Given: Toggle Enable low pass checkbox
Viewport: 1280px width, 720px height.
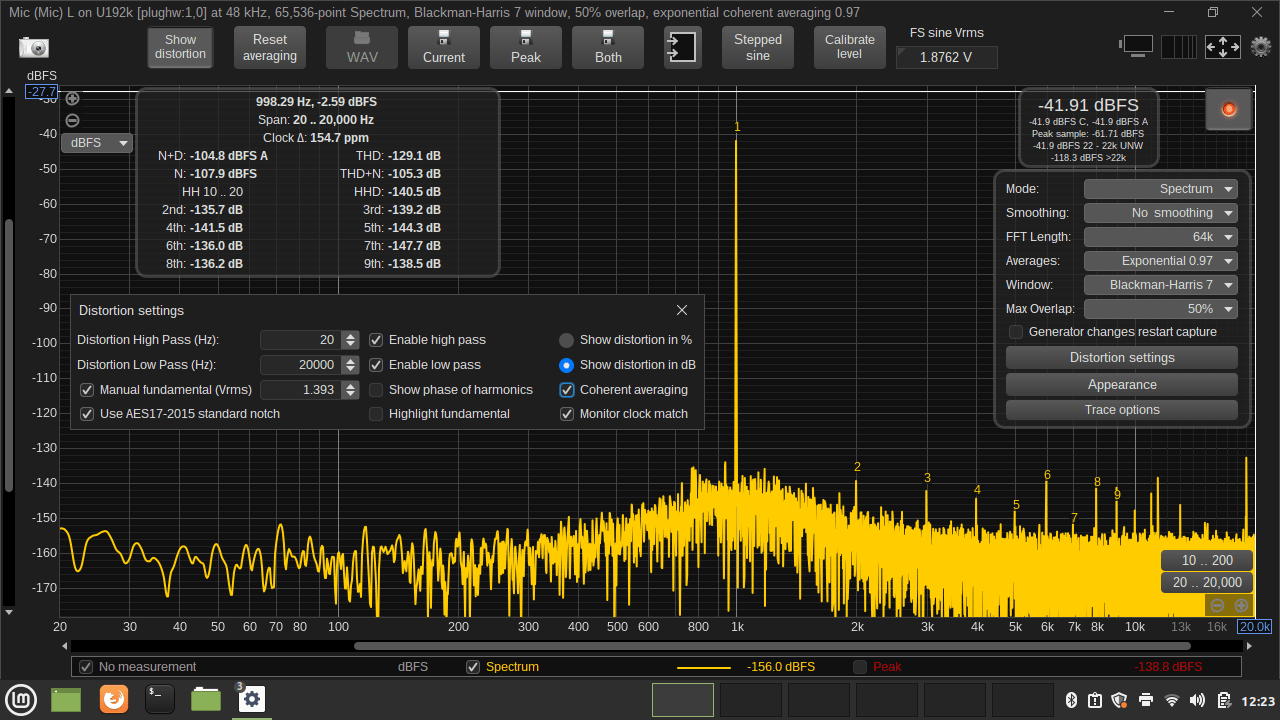Looking at the screenshot, I should click(x=377, y=365).
